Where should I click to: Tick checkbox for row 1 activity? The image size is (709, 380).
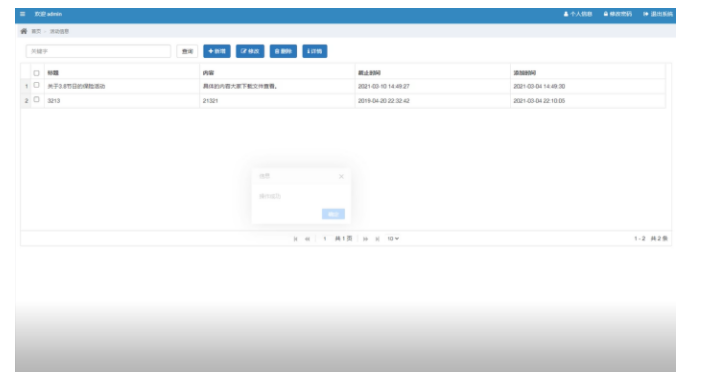(x=37, y=85)
